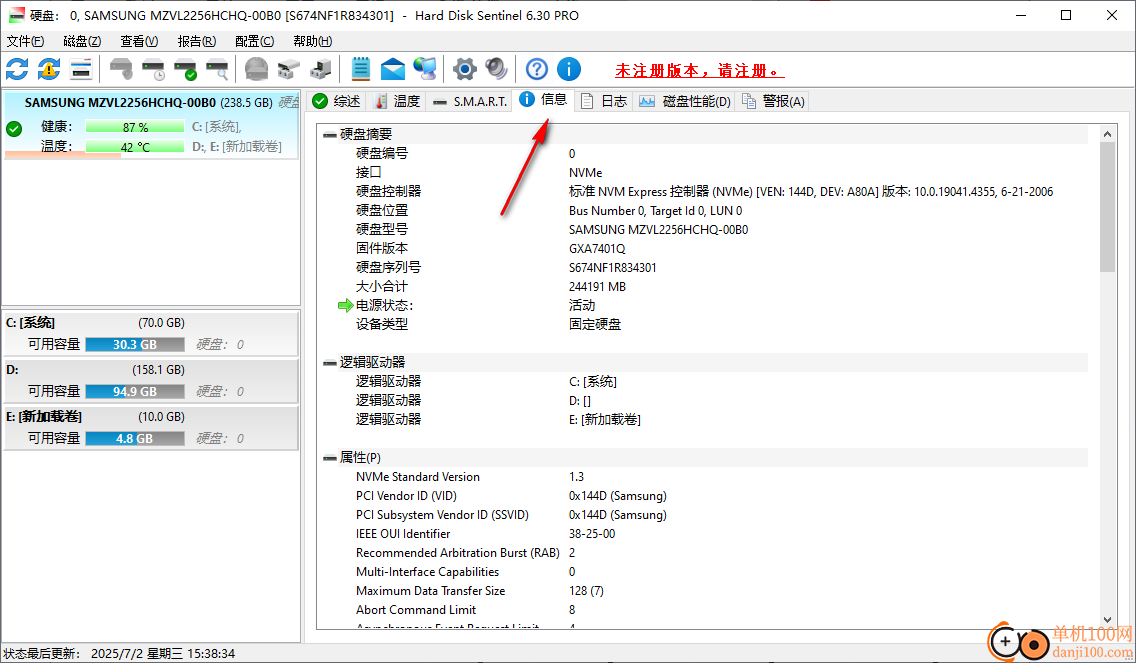This screenshot has width=1136, height=663.
Task: Open the 报告(R) menu
Action: click(196, 41)
